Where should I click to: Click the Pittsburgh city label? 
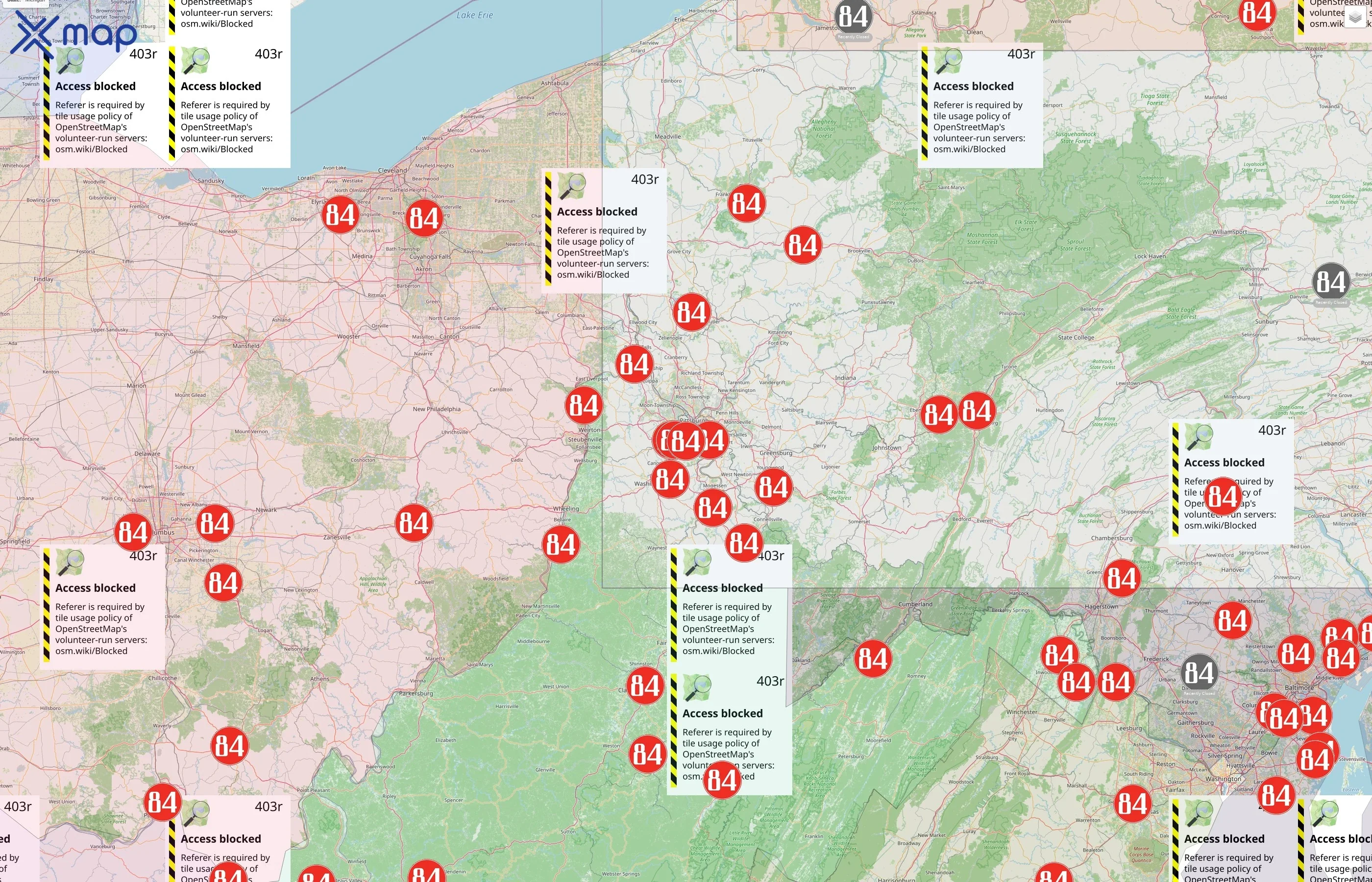pos(693,420)
